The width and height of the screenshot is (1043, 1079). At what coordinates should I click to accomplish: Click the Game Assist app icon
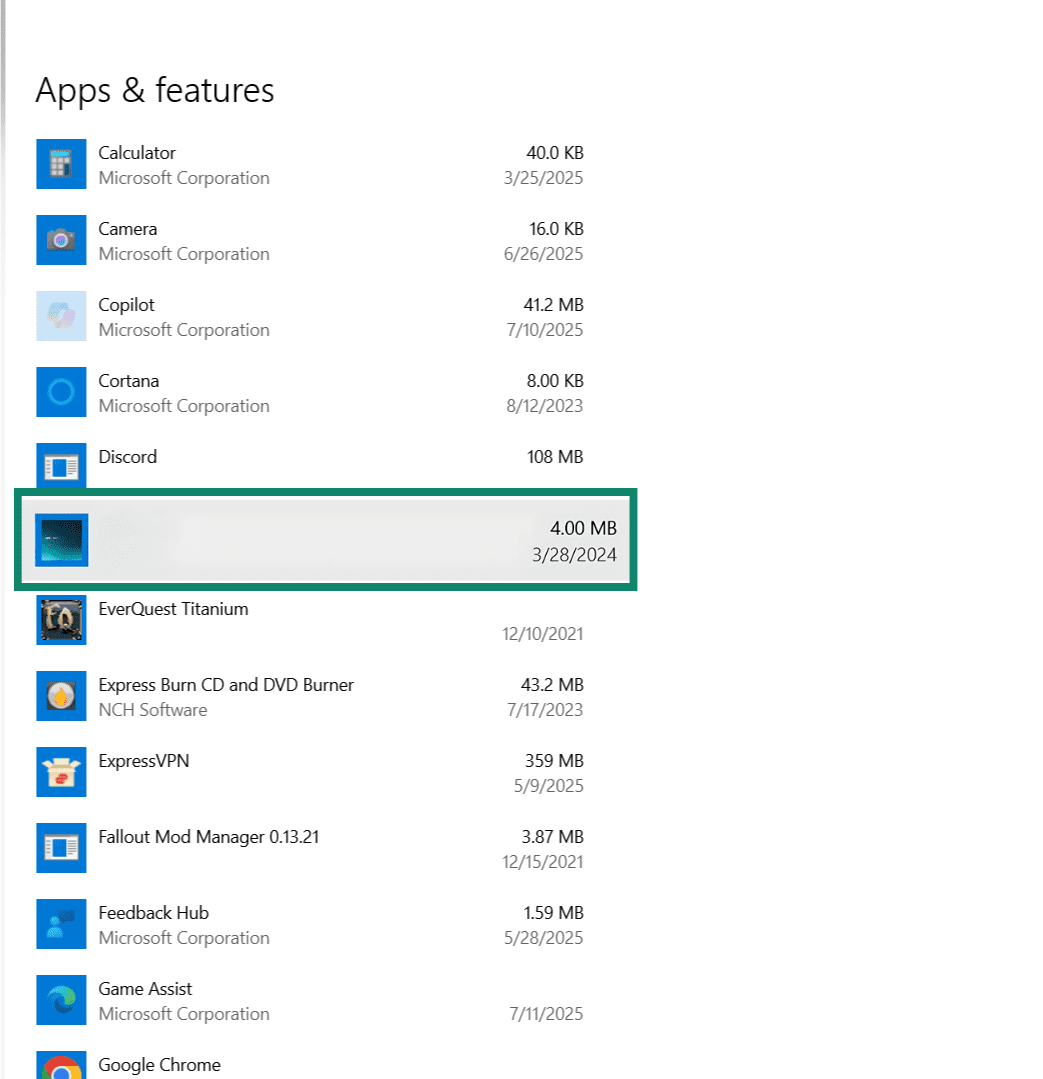[61, 1000]
